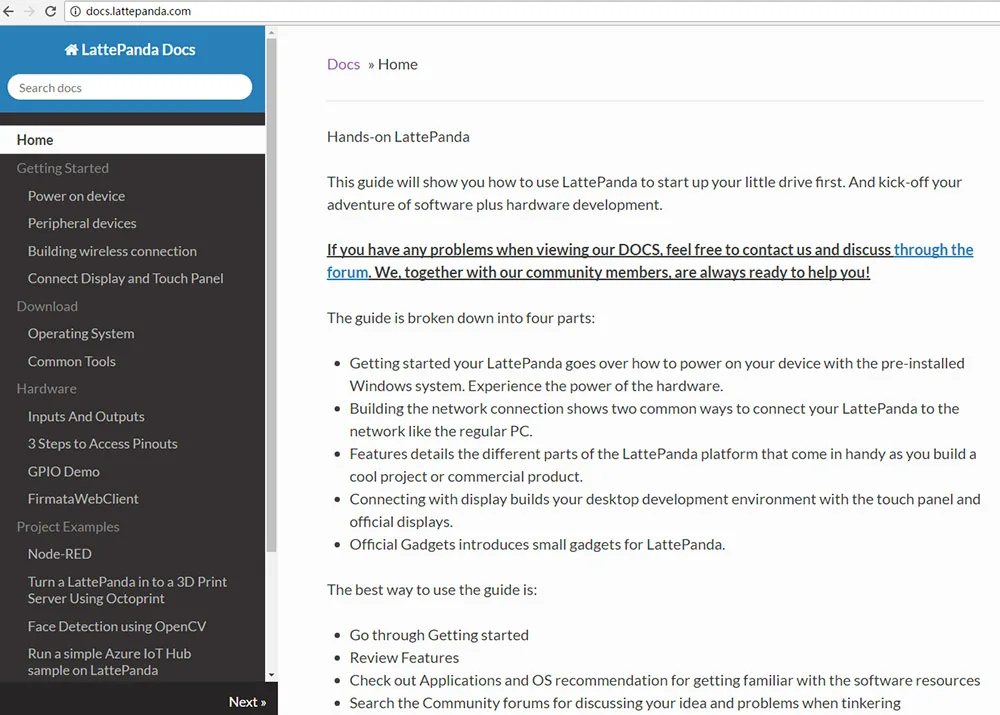Open Power on device page
This screenshot has width=1000, height=715.
coord(77,196)
